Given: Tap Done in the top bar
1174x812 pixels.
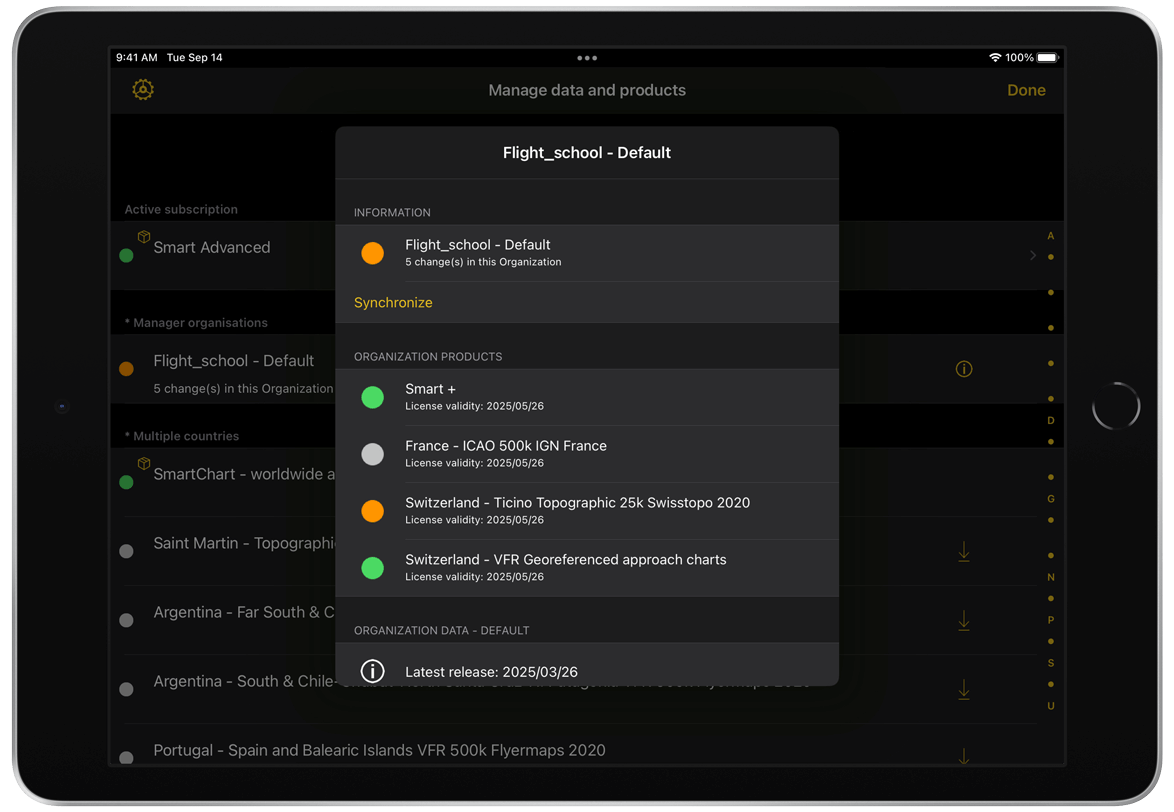Looking at the screenshot, I should point(1026,90).
